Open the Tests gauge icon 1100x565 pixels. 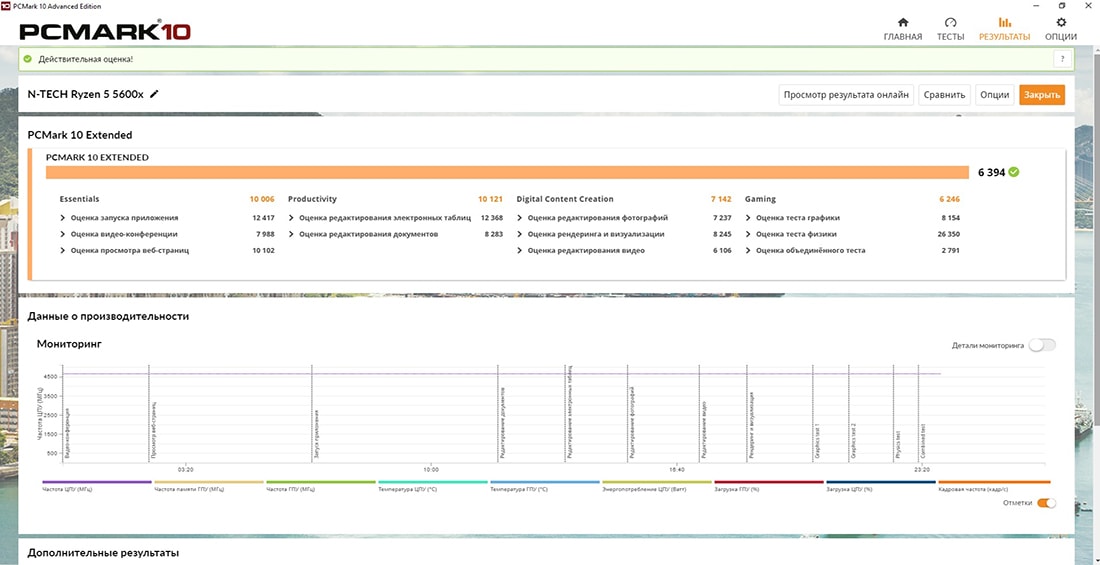point(950,23)
